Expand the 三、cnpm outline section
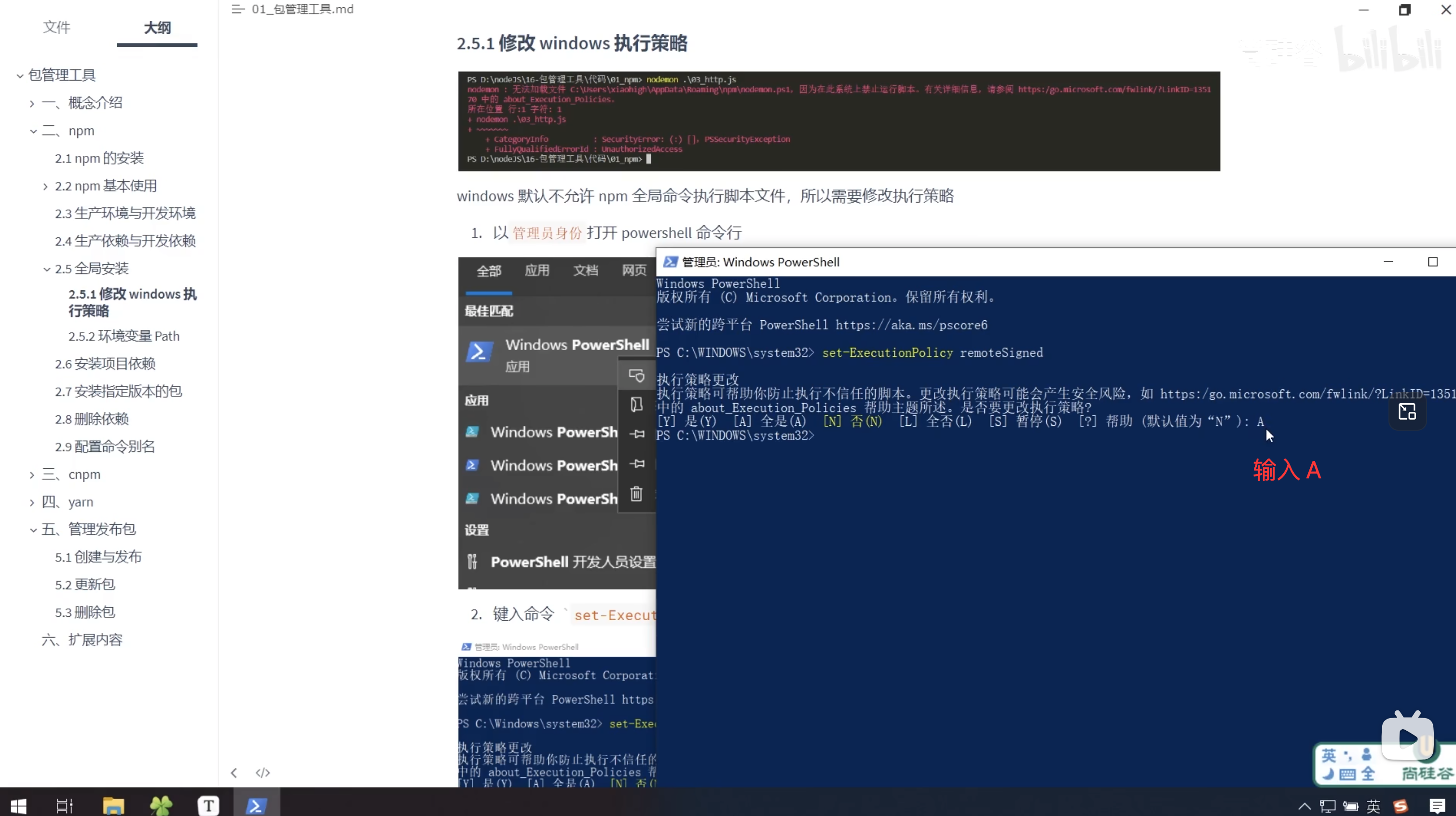This screenshot has height=816, width=1456. tap(32, 475)
